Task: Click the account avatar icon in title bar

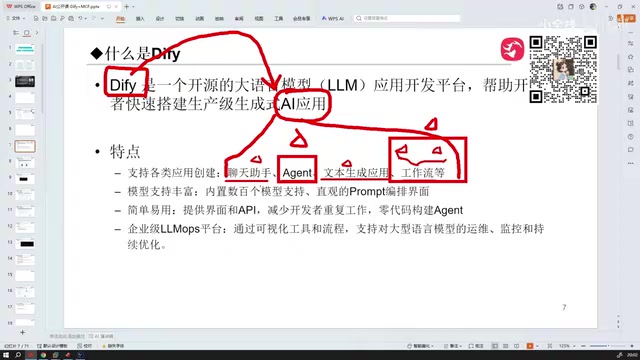Action: (x=593, y=7)
